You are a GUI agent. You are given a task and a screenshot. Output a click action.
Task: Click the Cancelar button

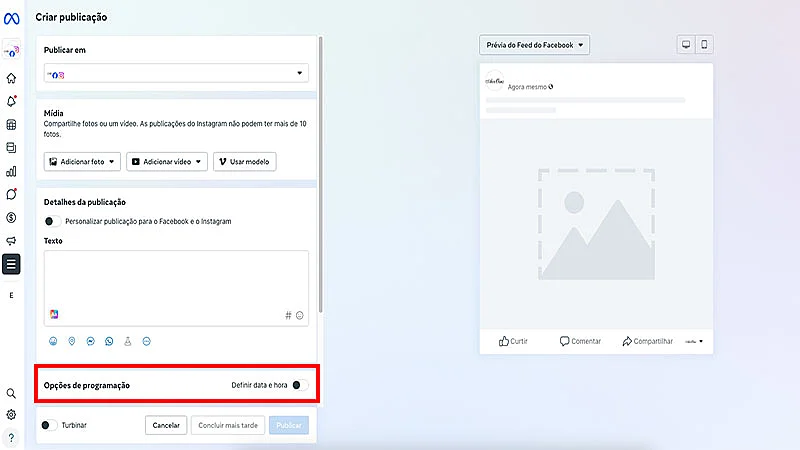click(166, 425)
